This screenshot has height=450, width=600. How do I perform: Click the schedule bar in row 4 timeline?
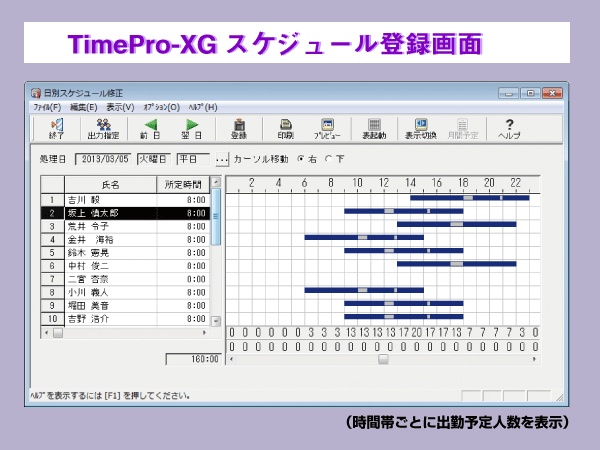tap(364, 238)
